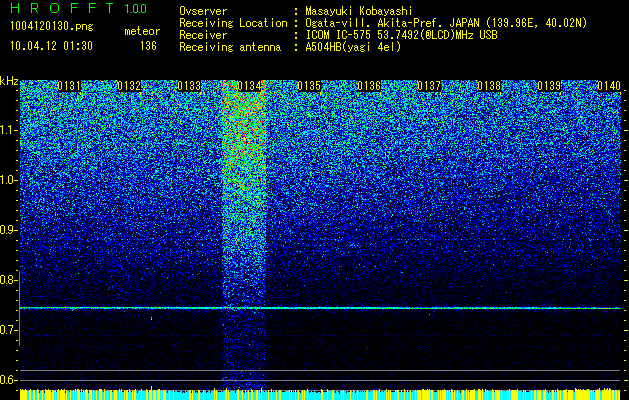This screenshot has height=400, width=629.
Task: Click the horizontal carrier line near 0.75 kHz
Action: [320, 308]
